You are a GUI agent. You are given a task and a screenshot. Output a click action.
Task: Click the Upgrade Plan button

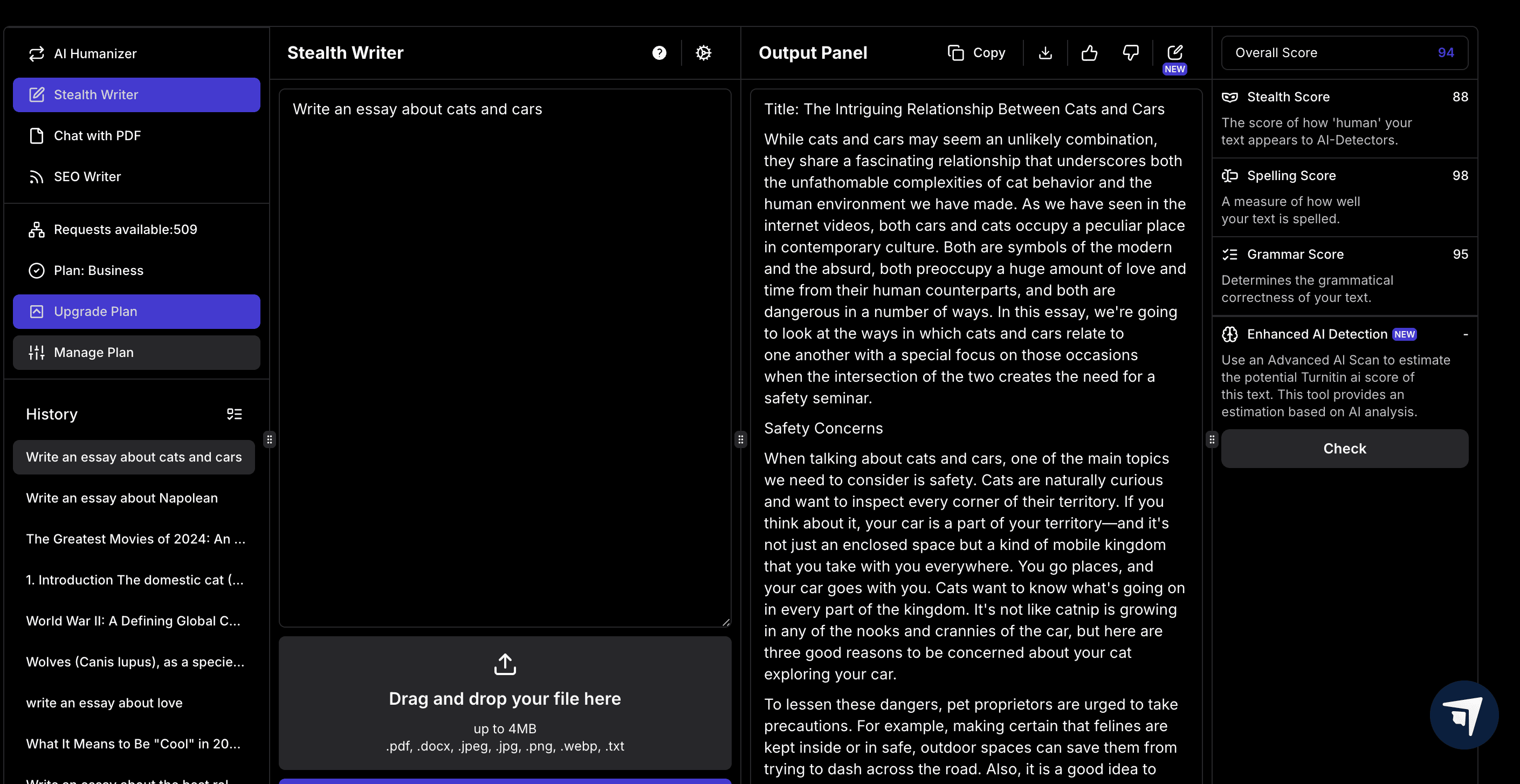tap(136, 312)
